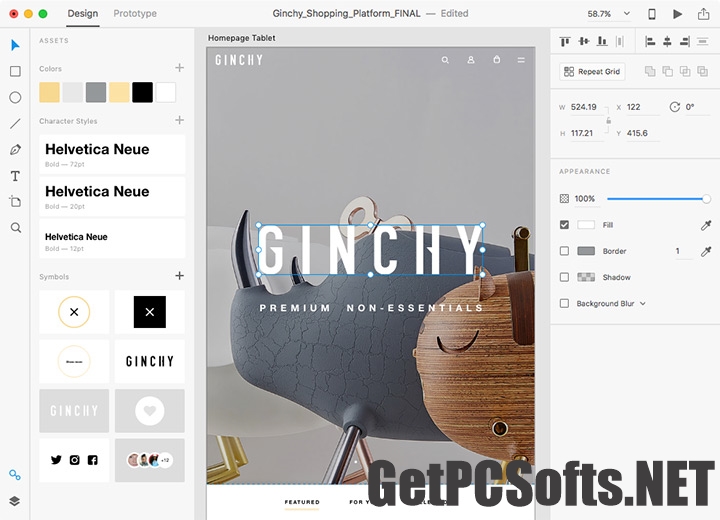720x520 pixels.
Task: Click the Exclude Overlap boolean icon
Action: [x=703, y=71]
